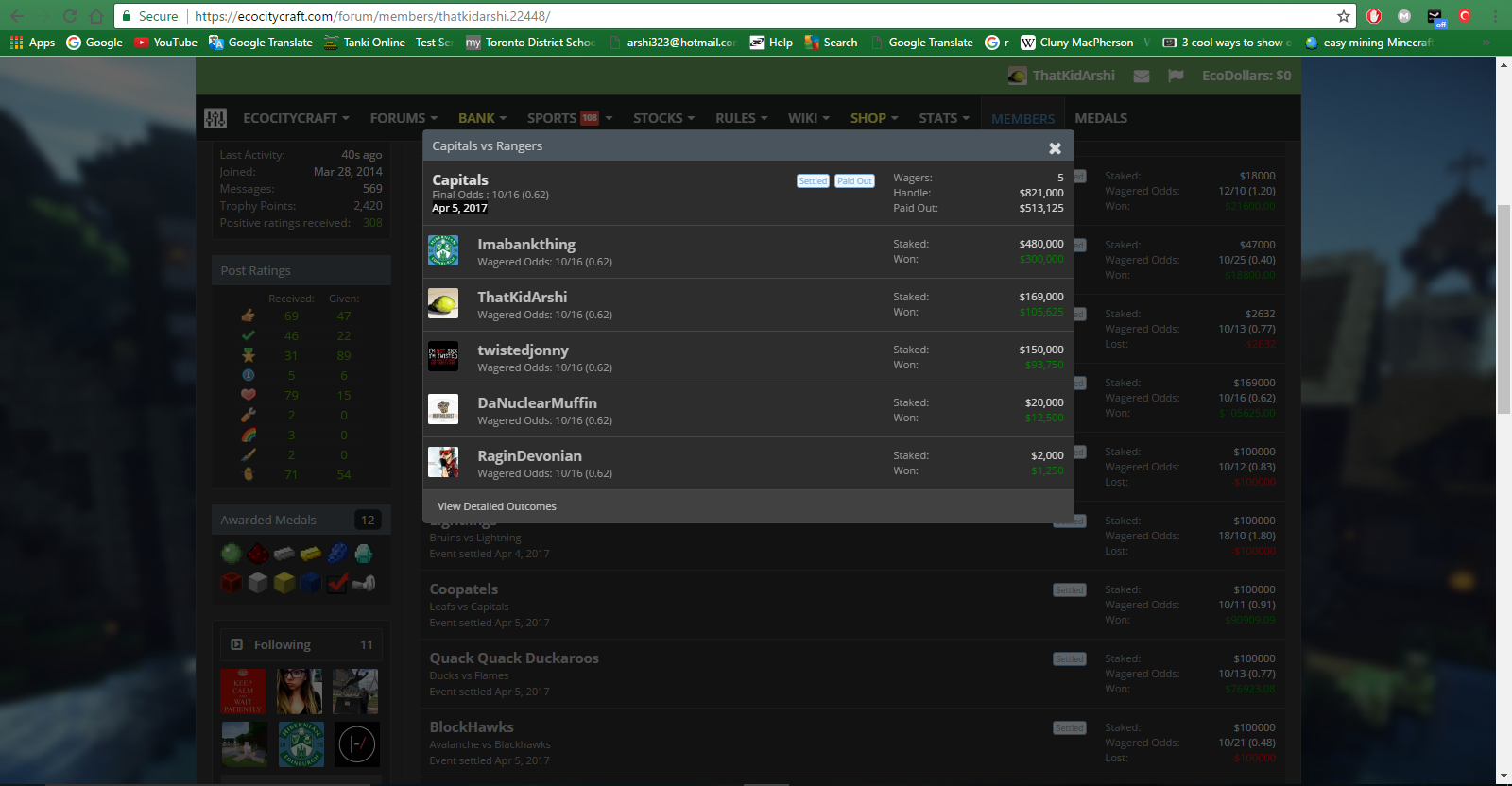The image size is (1512, 786).
Task: Bookmark this page with the star icon
Action: coord(1343,16)
